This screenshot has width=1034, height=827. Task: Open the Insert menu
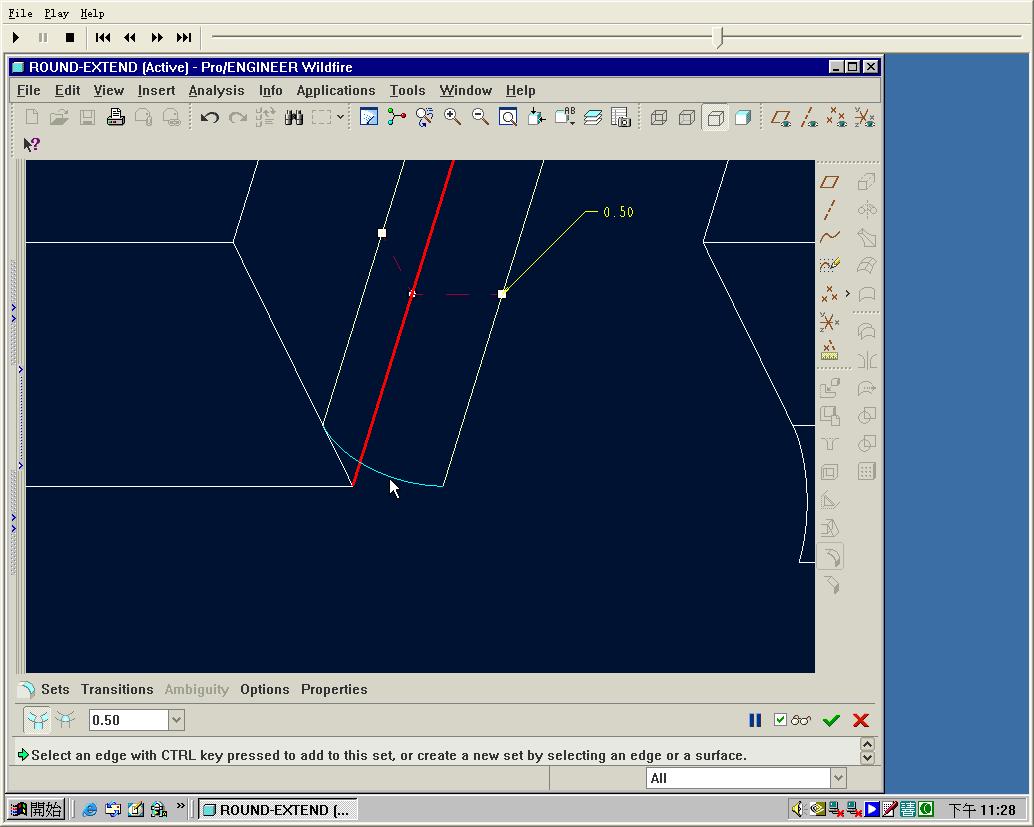click(x=156, y=90)
